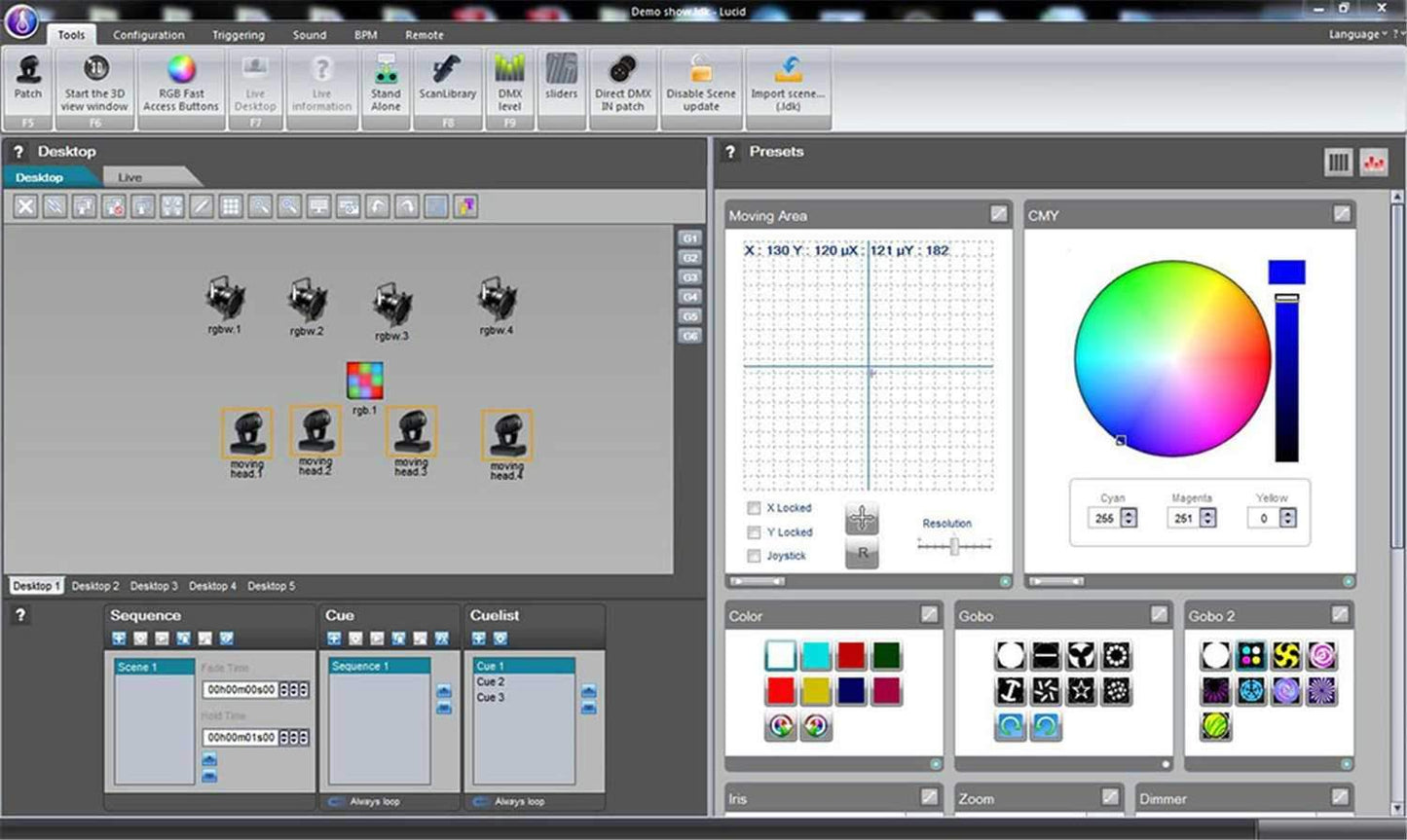1407x840 pixels.
Task: Launch the ScanLibrary editor
Action: [x=448, y=83]
